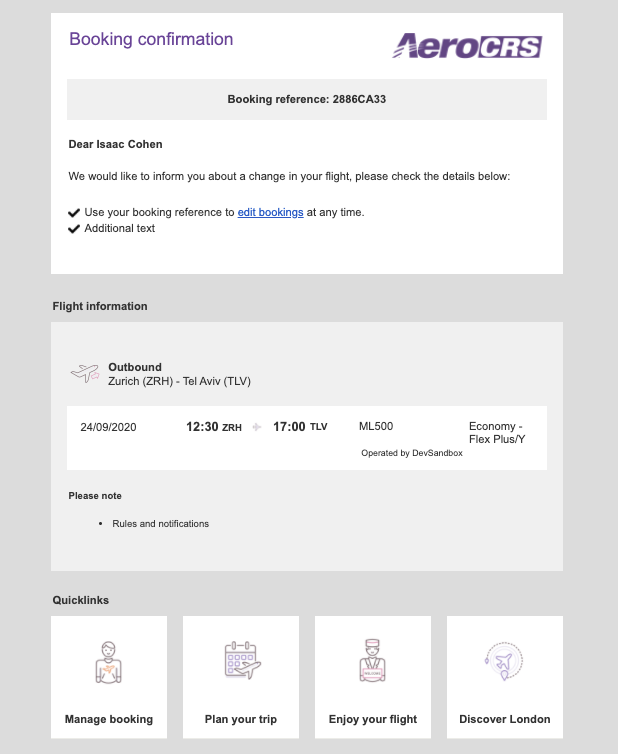Click the ML500 flight number
This screenshot has width=618, height=754.
pos(376,426)
